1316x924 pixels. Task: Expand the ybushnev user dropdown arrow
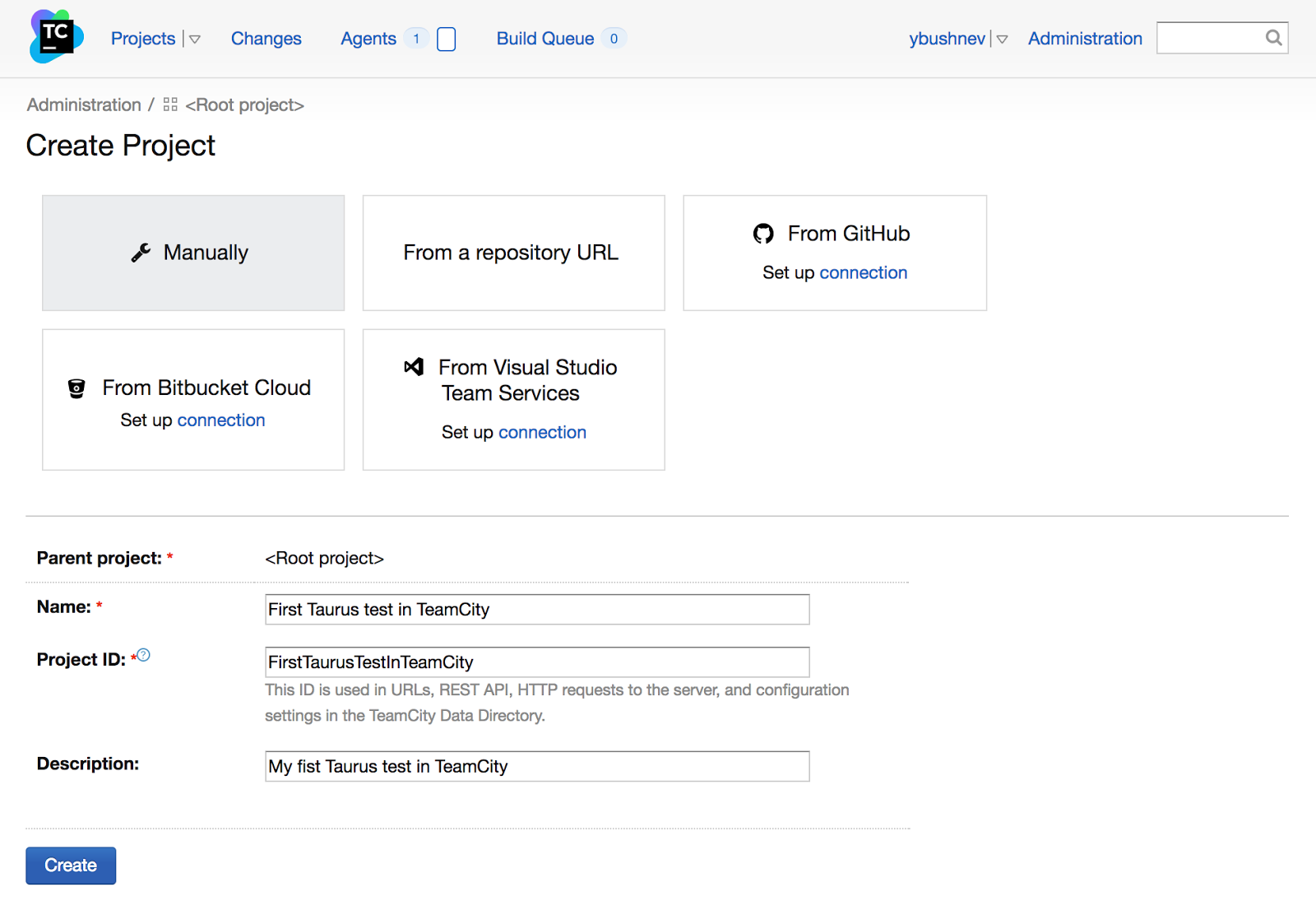point(1002,39)
